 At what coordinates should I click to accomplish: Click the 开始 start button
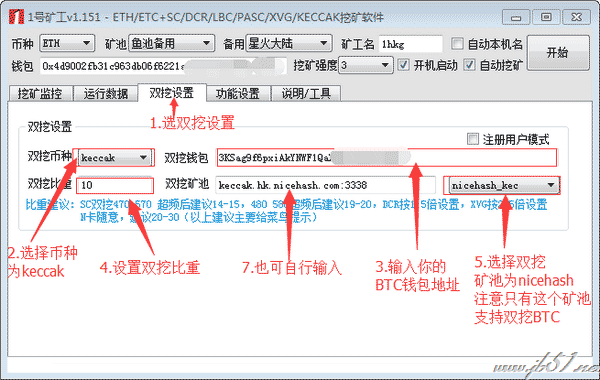coord(558,53)
